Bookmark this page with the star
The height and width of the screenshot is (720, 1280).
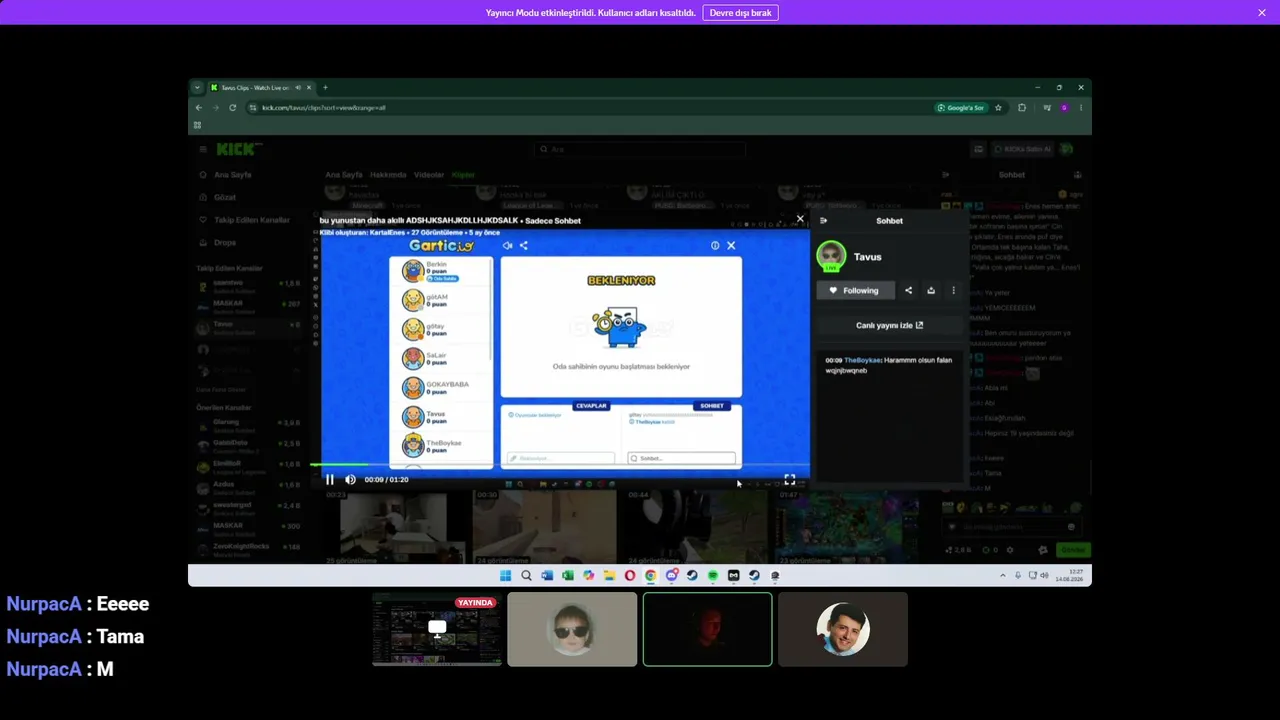(998, 108)
